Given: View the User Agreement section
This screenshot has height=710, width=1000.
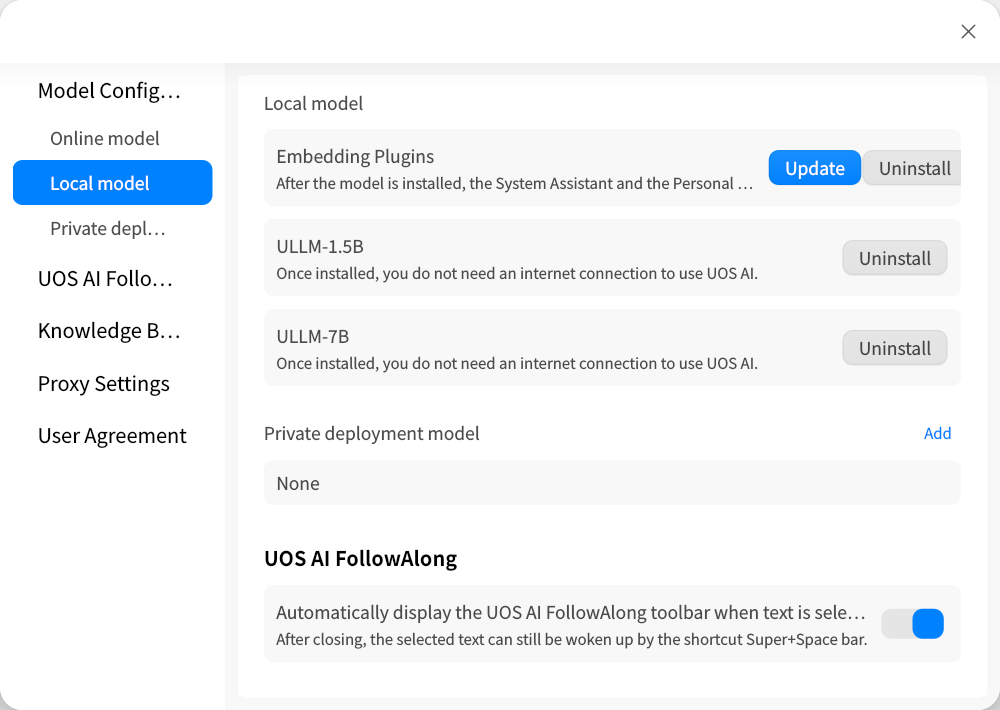Looking at the screenshot, I should click(112, 436).
